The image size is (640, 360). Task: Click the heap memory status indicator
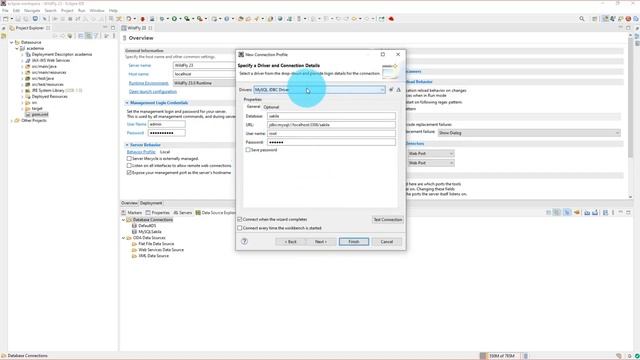coord(502,356)
